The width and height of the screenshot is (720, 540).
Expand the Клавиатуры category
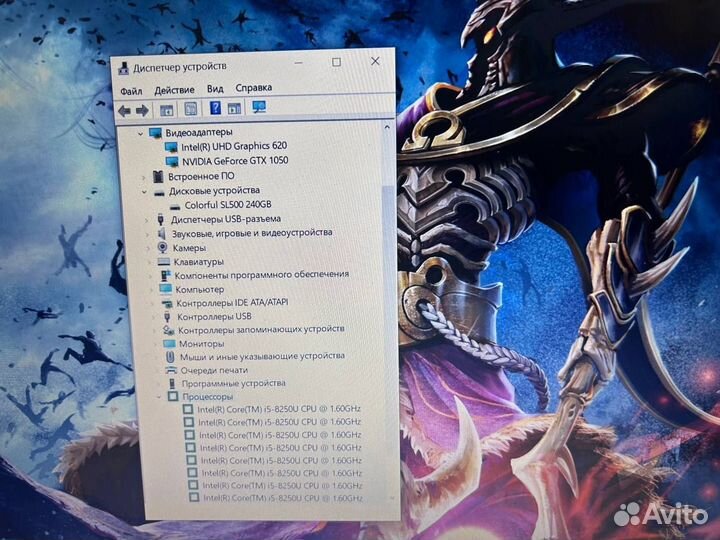[149, 262]
